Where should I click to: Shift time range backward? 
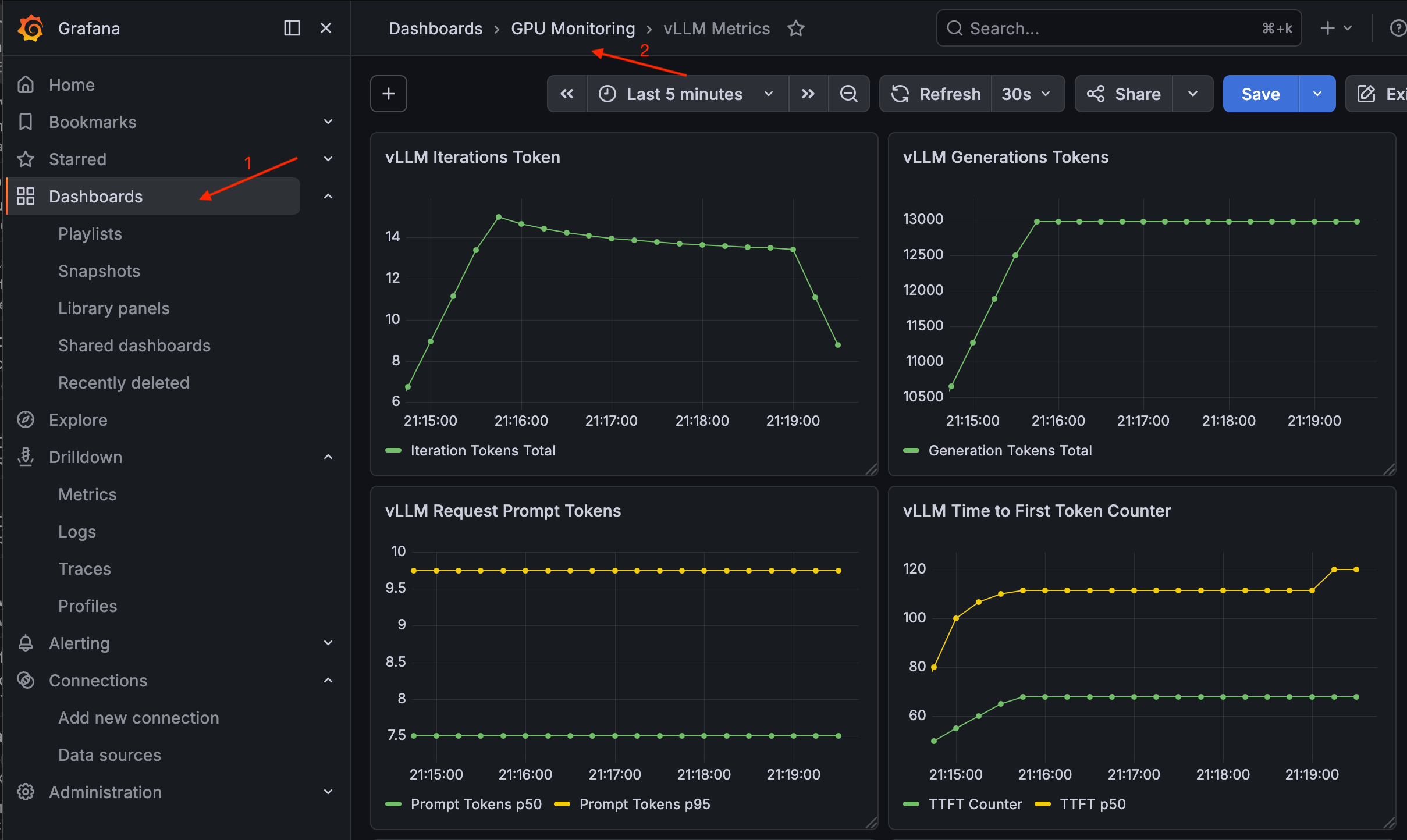567,94
